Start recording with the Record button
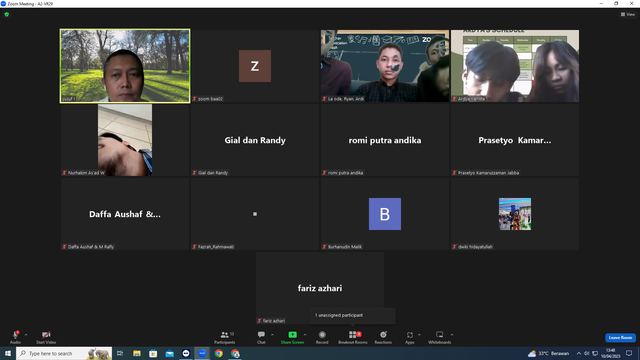This screenshot has height=360, width=640. 322,337
